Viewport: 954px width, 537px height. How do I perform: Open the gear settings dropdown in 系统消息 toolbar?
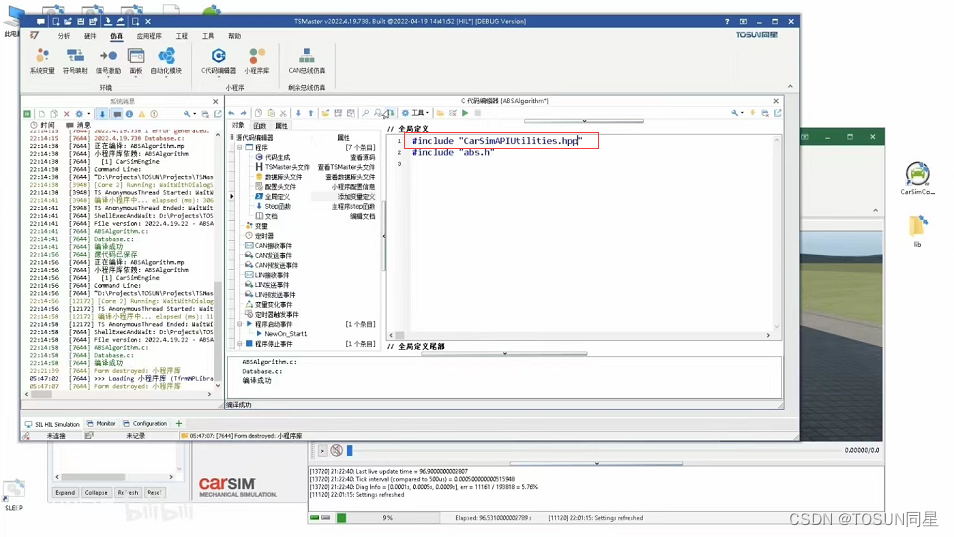(x=82, y=114)
